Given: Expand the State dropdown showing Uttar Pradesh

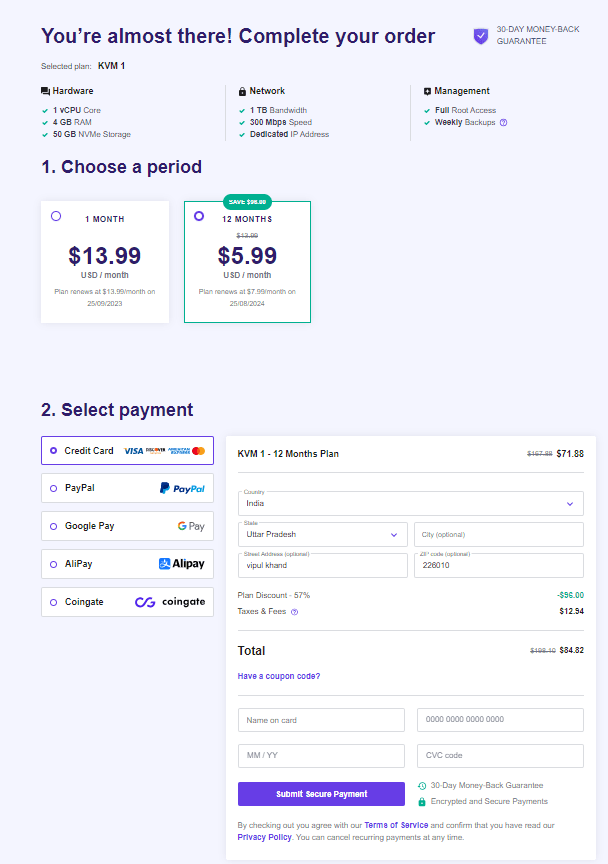Looking at the screenshot, I should click(x=322, y=534).
